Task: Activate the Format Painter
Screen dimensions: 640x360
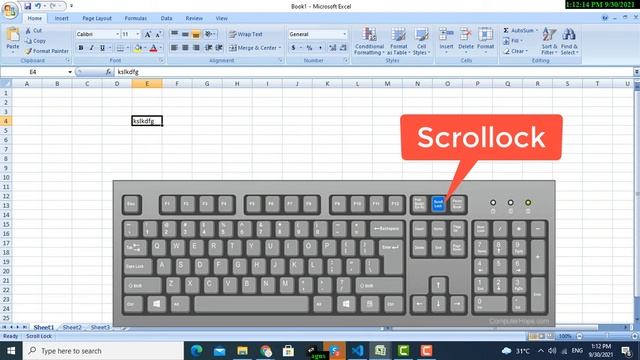Action: tap(47, 51)
